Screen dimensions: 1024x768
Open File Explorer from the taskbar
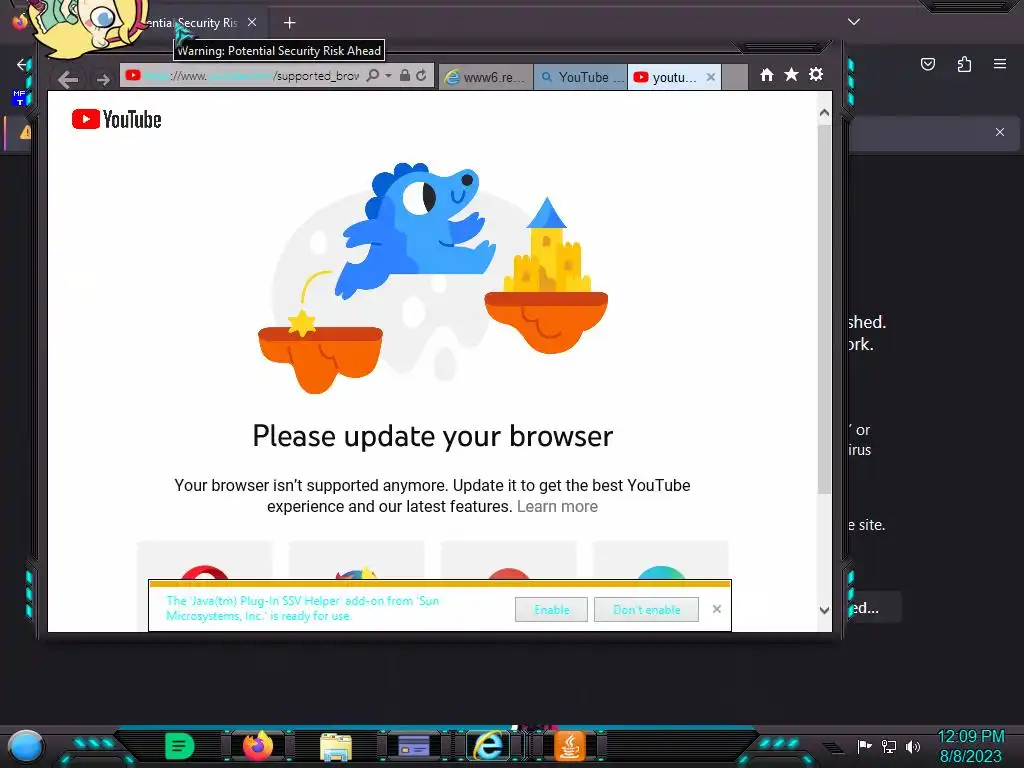click(336, 746)
